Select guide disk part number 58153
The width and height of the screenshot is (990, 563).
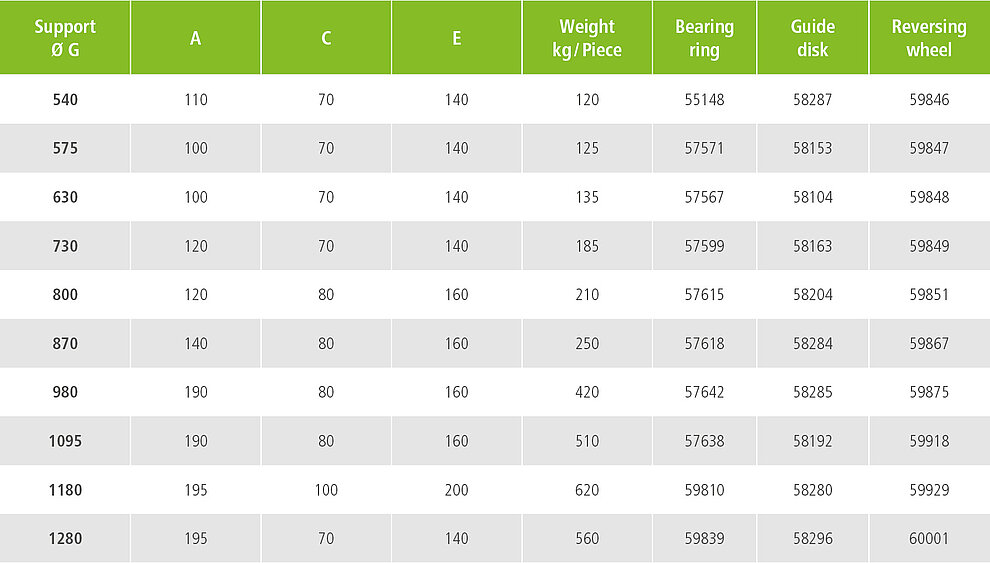[813, 148]
